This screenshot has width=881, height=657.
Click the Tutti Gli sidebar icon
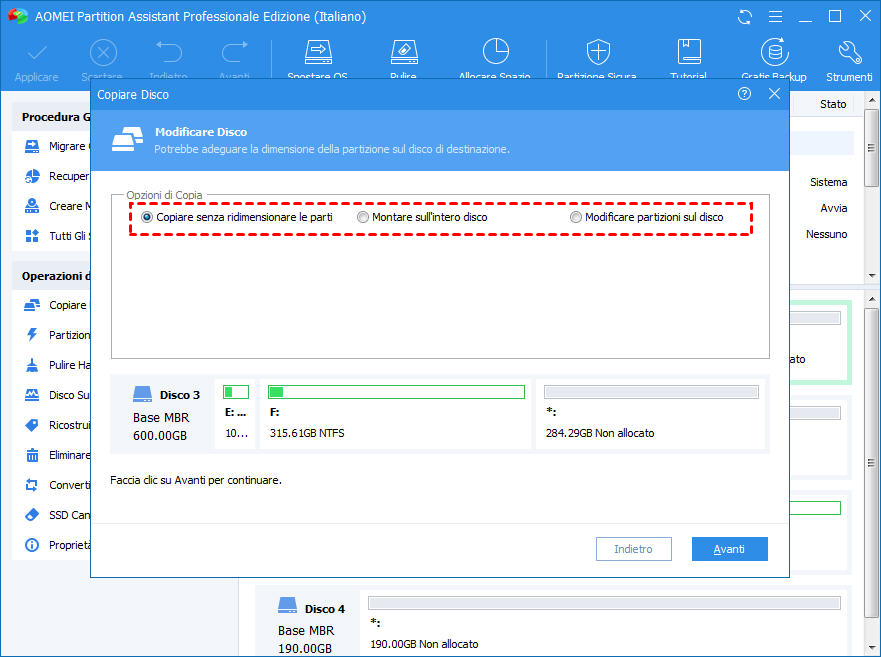(32, 236)
